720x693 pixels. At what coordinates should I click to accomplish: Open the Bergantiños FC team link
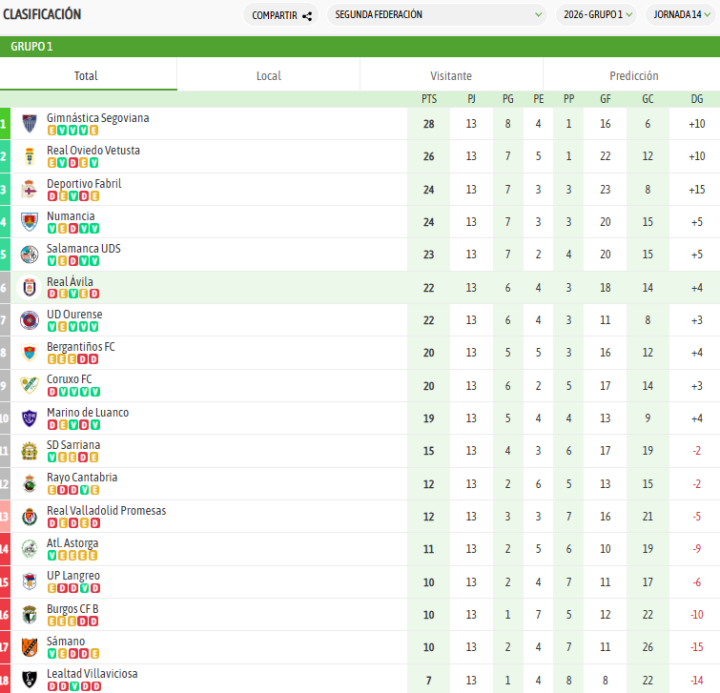click(x=80, y=347)
